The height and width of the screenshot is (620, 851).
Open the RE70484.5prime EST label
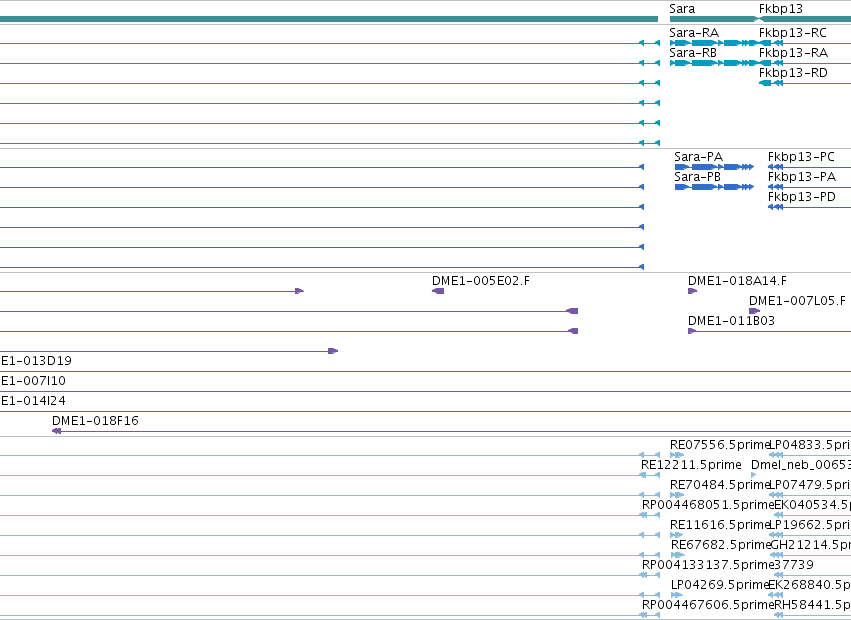tap(720, 485)
